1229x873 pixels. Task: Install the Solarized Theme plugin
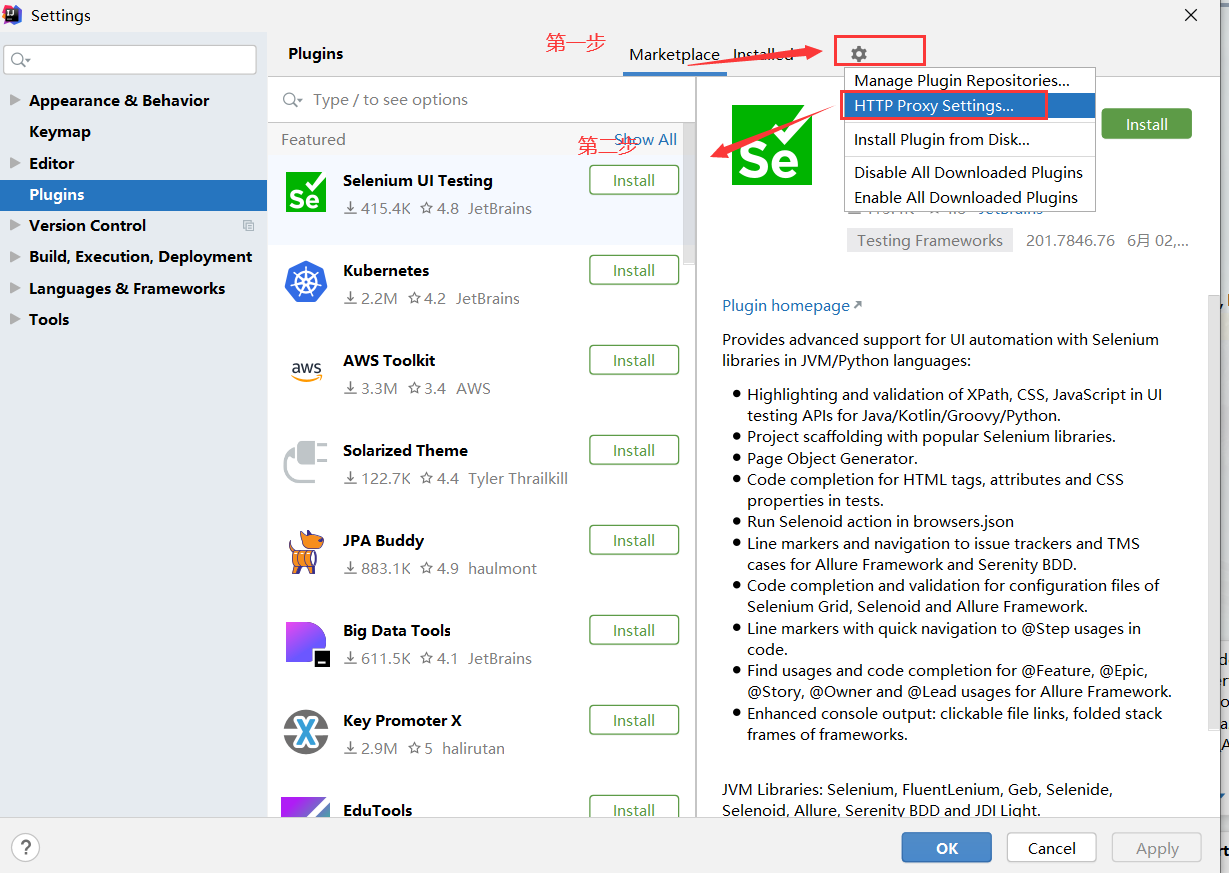pos(634,450)
